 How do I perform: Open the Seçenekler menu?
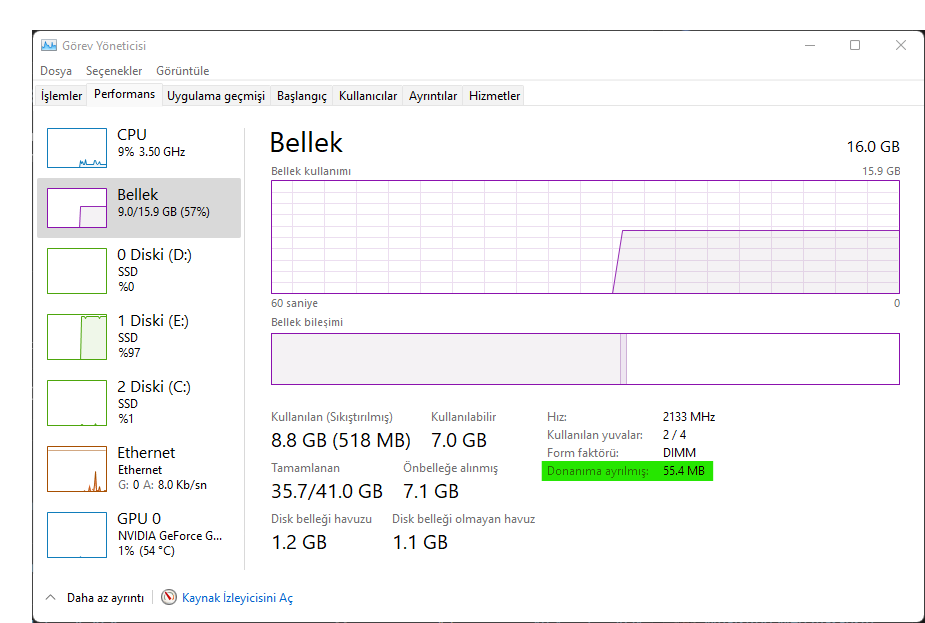click(x=114, y=71)
